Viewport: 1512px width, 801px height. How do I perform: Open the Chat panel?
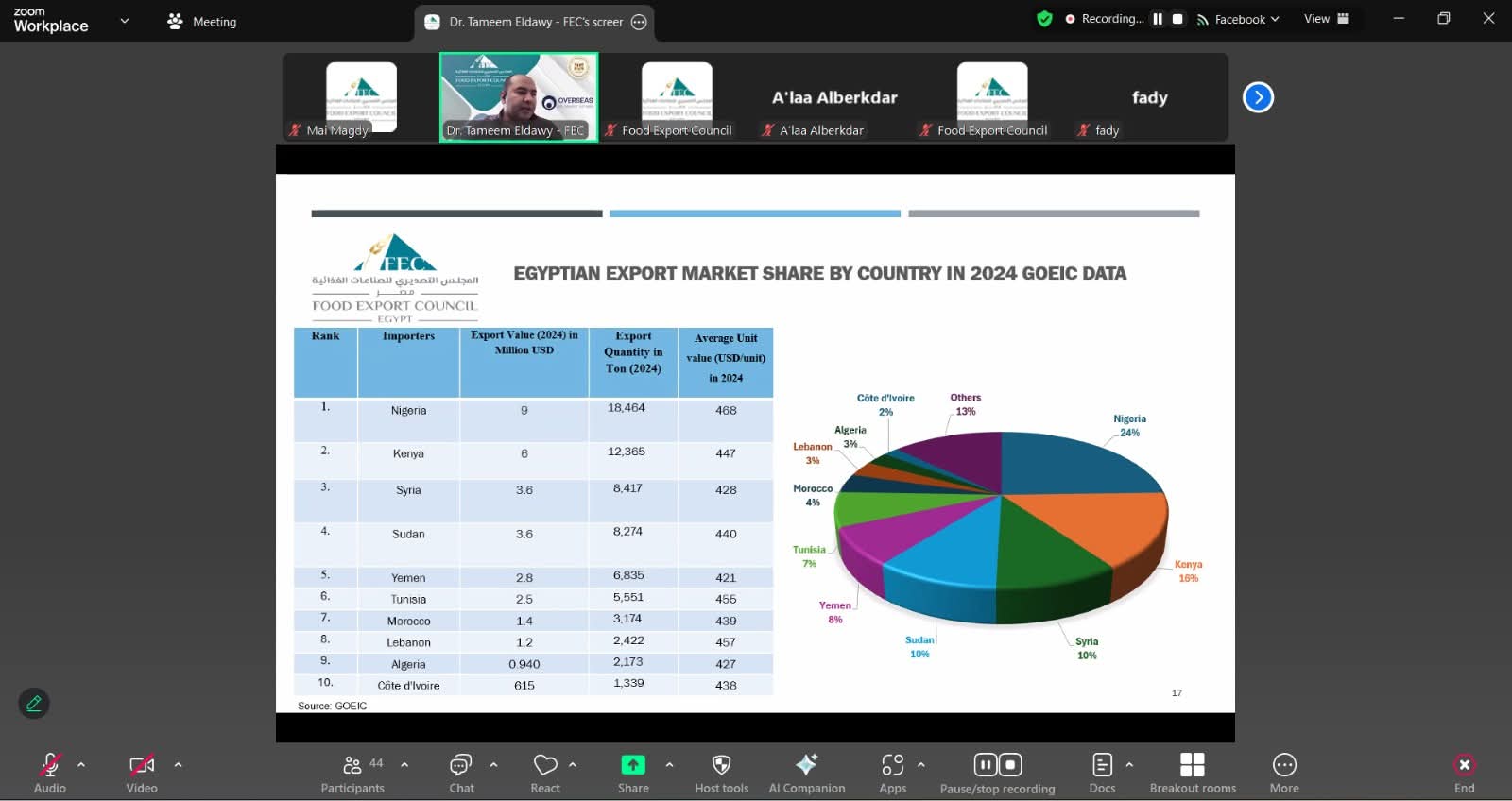(x=461, y=773)
